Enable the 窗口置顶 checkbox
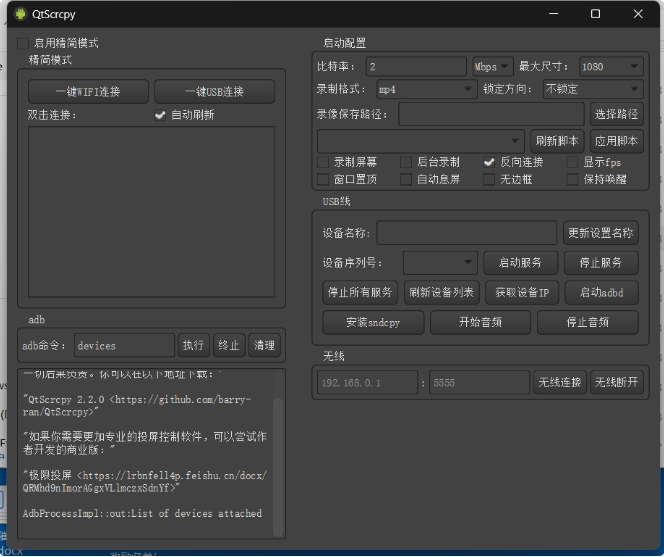The height and width of the screenshot is (557, 664). point(323,179)
